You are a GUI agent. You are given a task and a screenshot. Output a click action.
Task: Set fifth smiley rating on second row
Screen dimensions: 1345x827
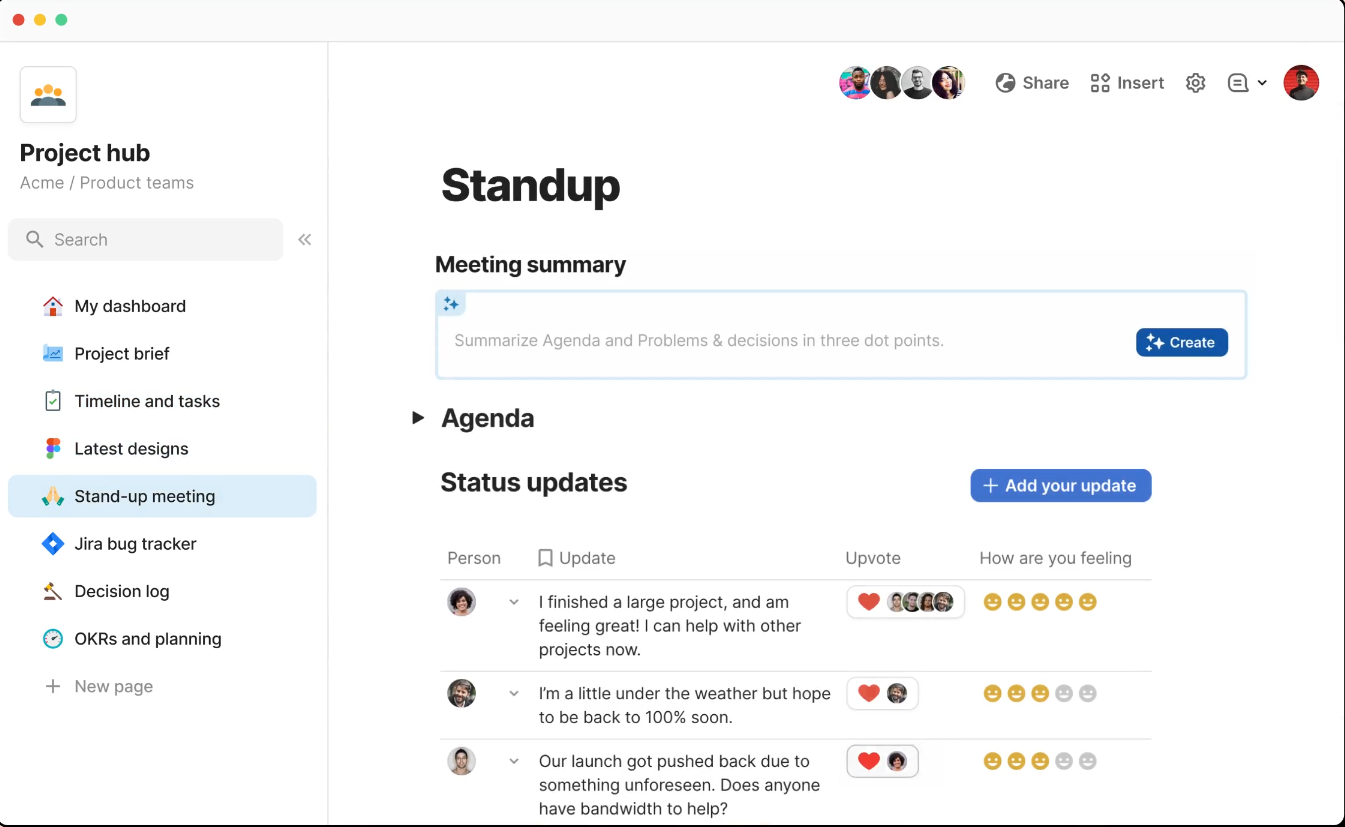[x=1088, y=693]
